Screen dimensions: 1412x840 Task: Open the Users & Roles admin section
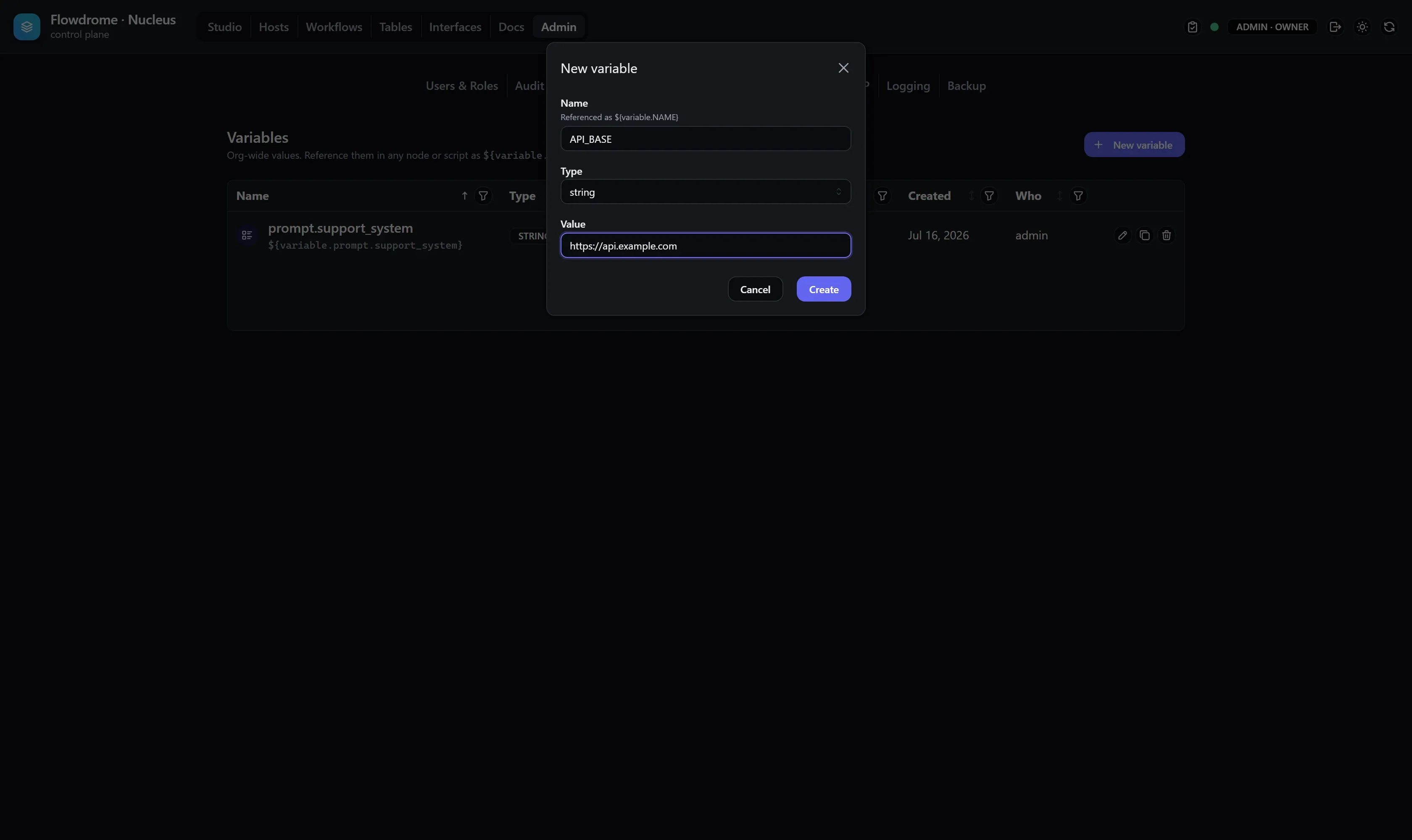461,86
